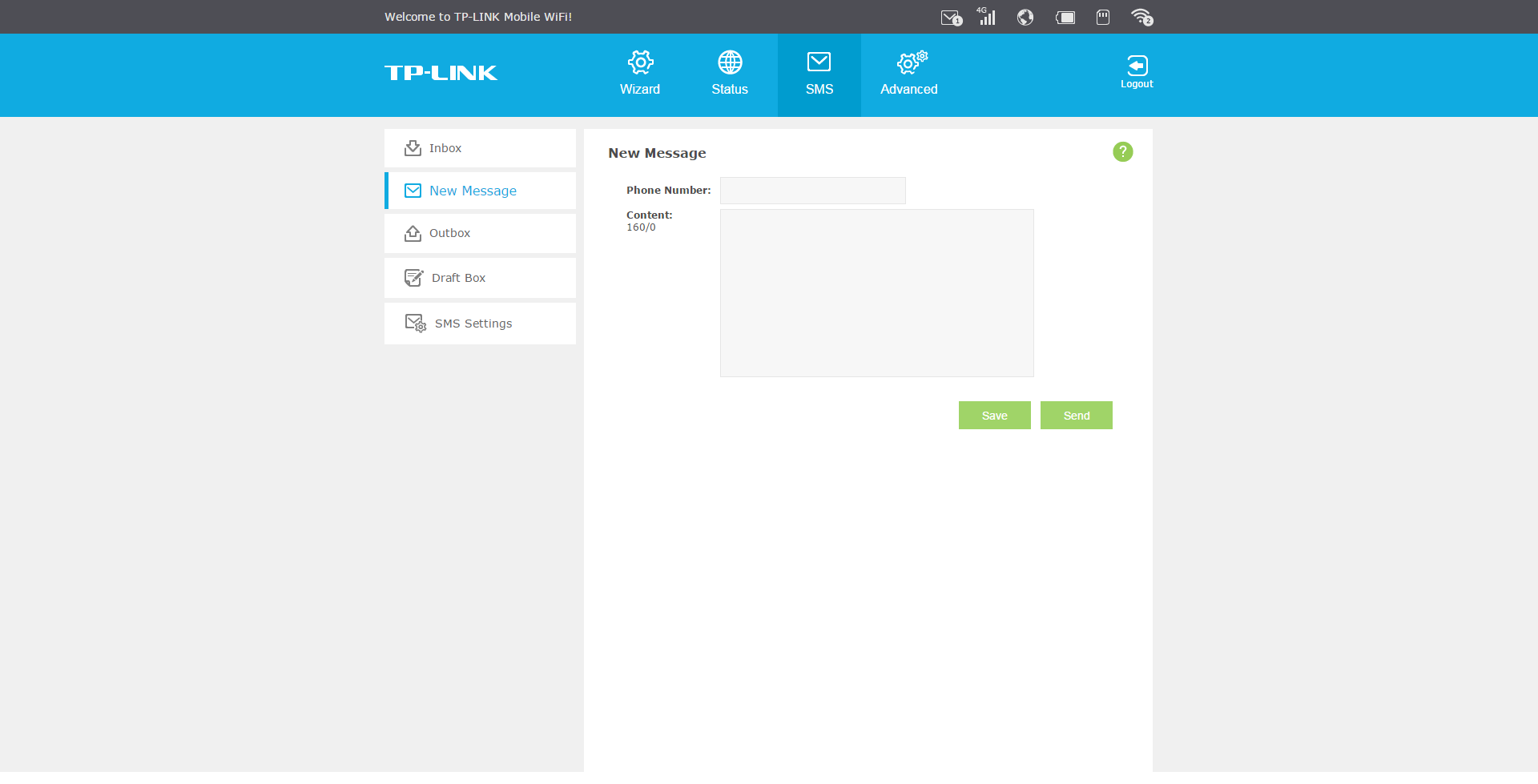The height and width of the screenshot is (784, 1538).
Task: Click the WiFi clients status icon
Action: tap(1141, 17)
